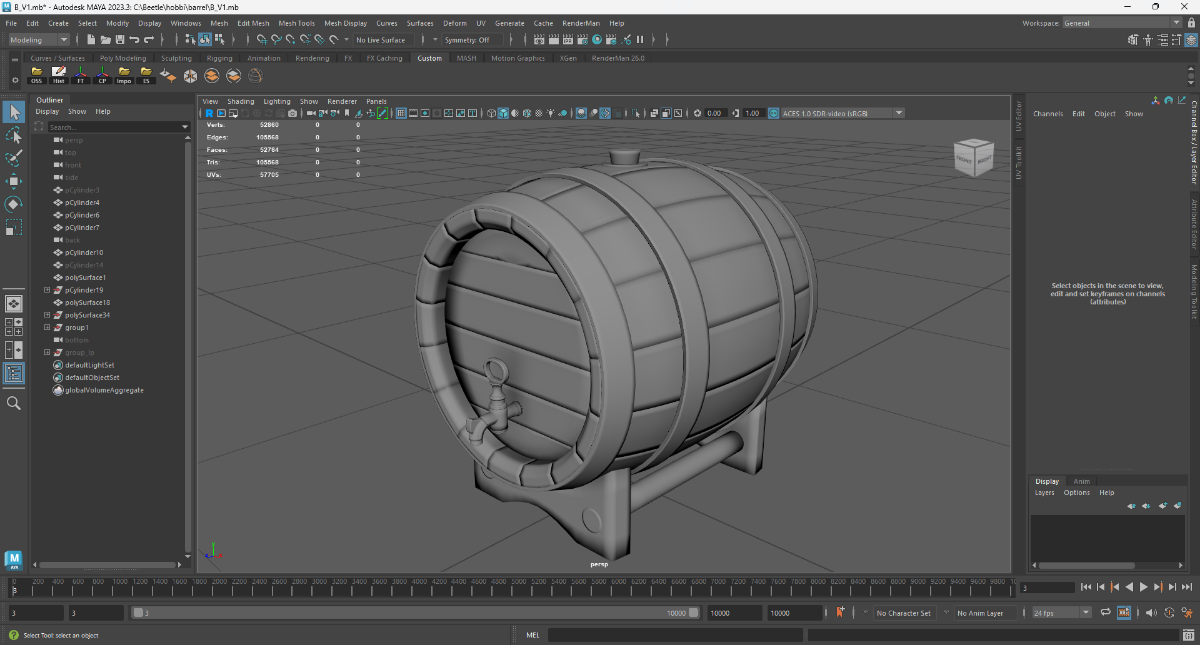Click the Play forwards button
This screenshot has height=645, width=1200.
(1143, 587)
